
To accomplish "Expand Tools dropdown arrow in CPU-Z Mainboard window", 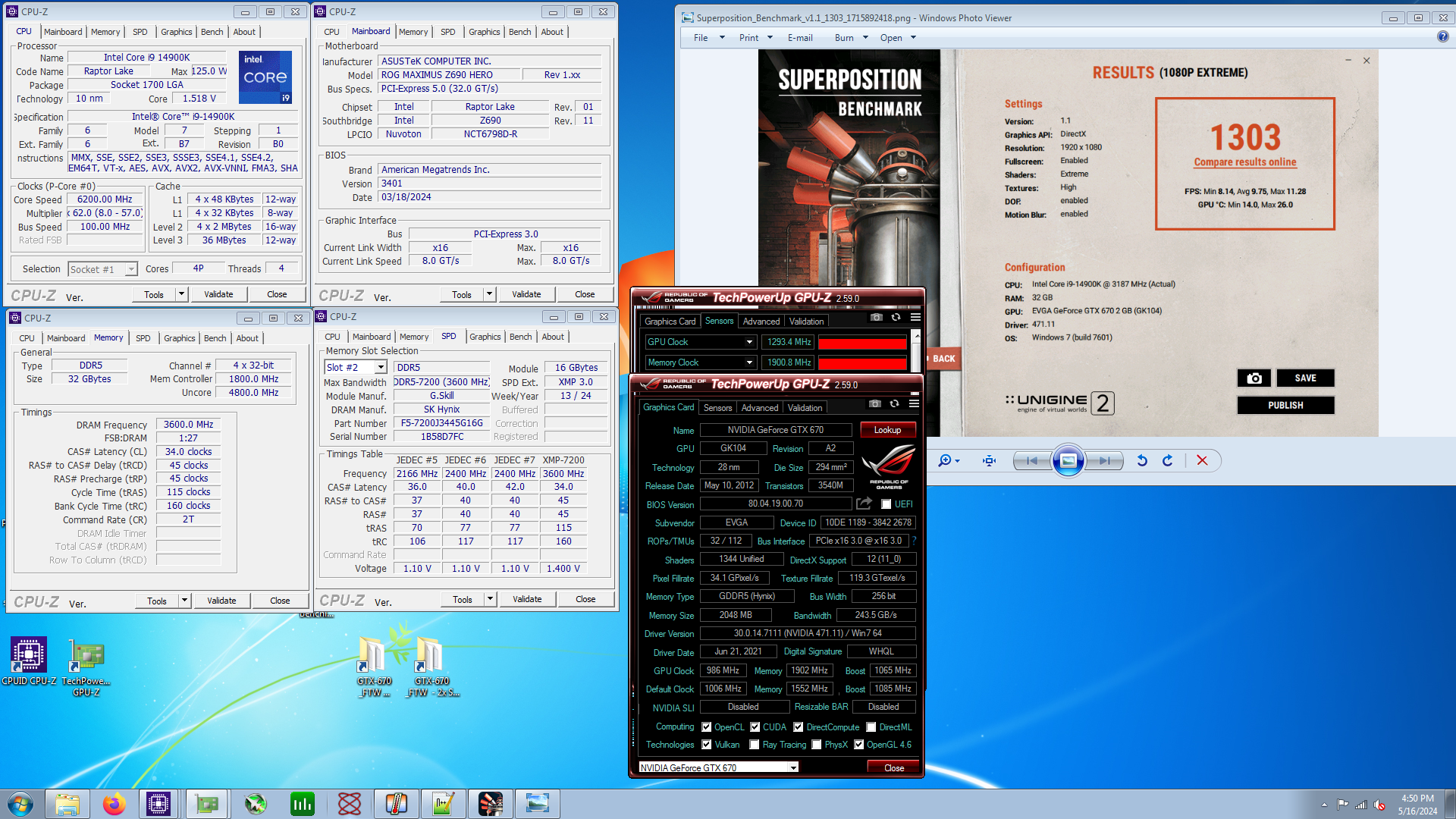I will coord(489,294).
